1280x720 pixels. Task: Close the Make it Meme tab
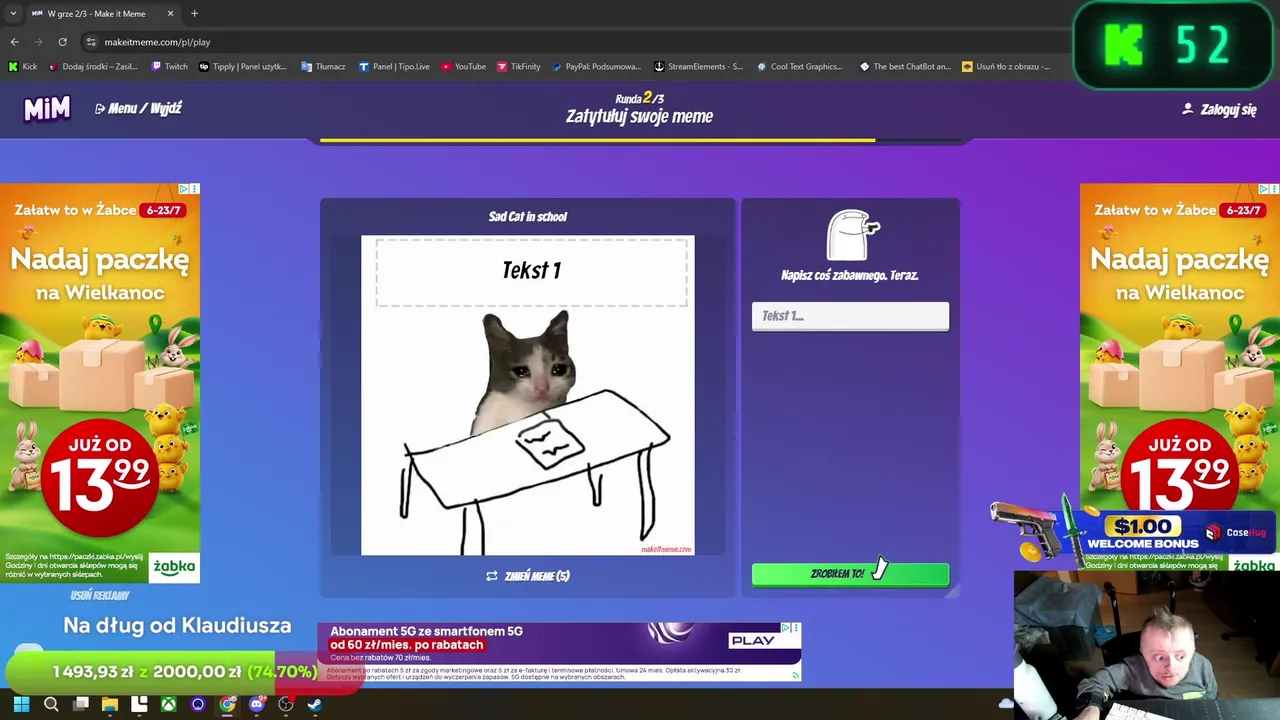pos(170,13)
